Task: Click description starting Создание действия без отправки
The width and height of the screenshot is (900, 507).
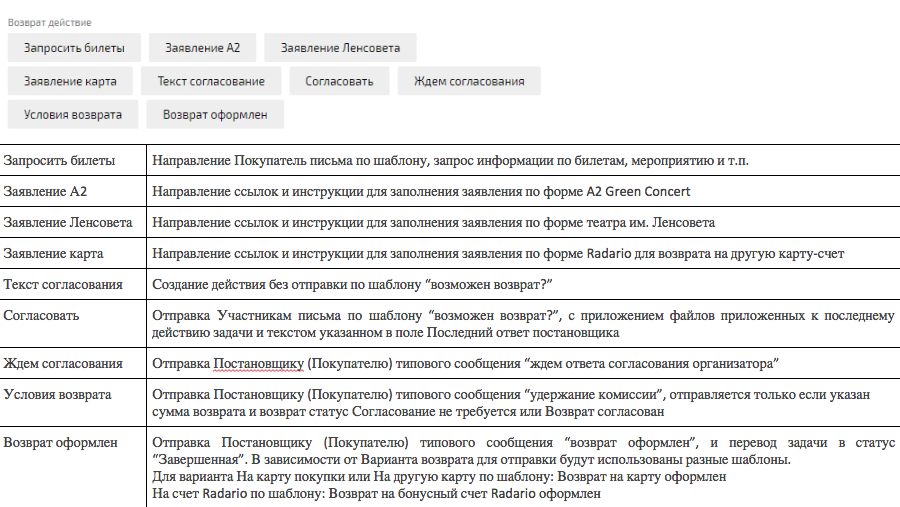Action: tap(352, 284)
